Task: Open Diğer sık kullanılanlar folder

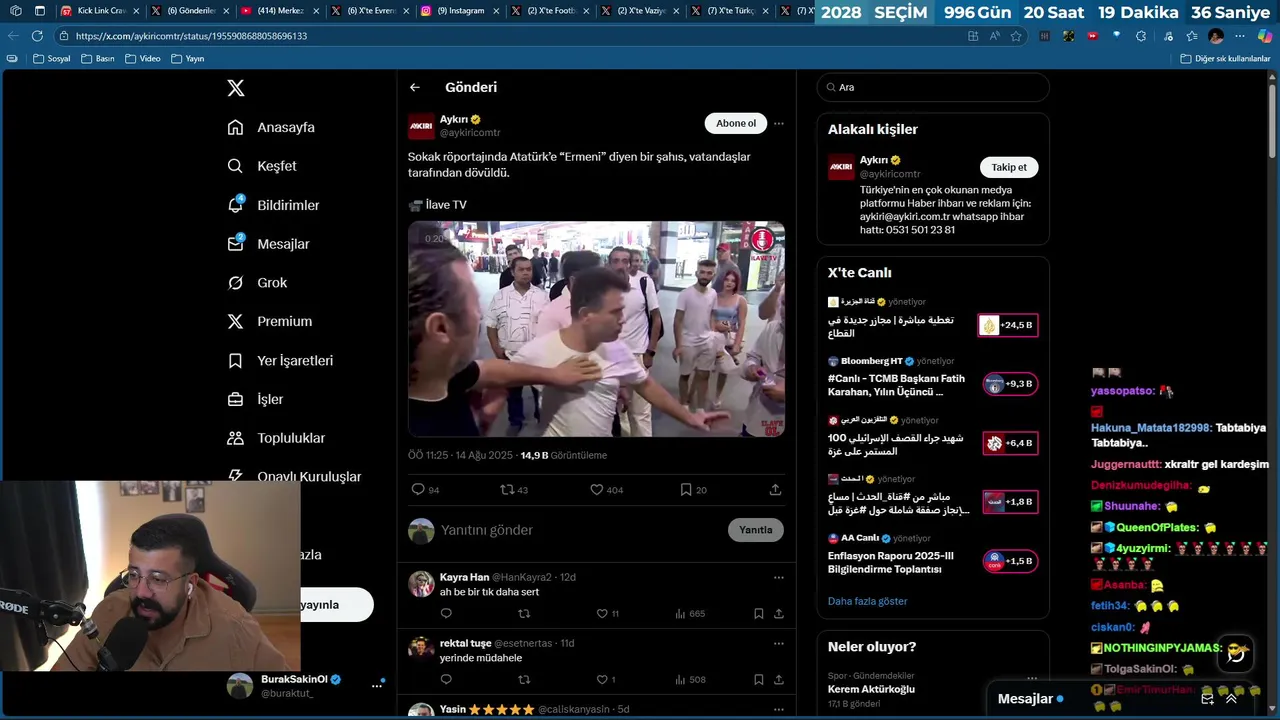Action: pos(1225,59)
